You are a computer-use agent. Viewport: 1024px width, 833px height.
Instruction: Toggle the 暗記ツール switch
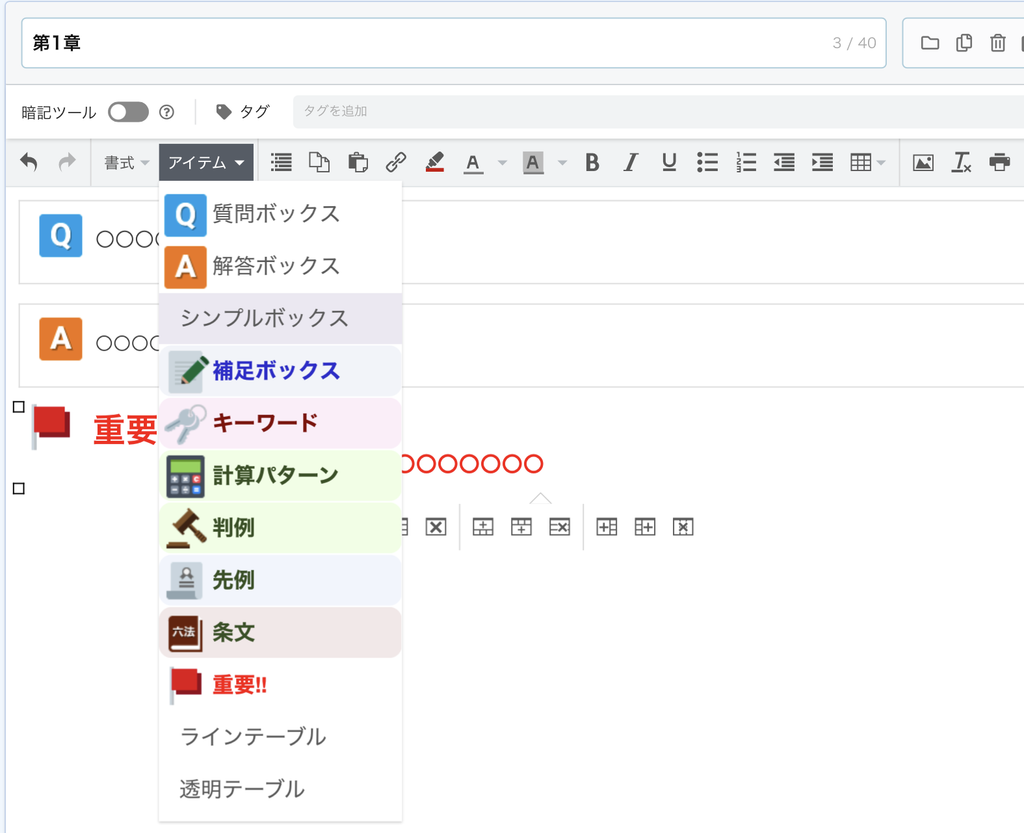coord(128,112)
